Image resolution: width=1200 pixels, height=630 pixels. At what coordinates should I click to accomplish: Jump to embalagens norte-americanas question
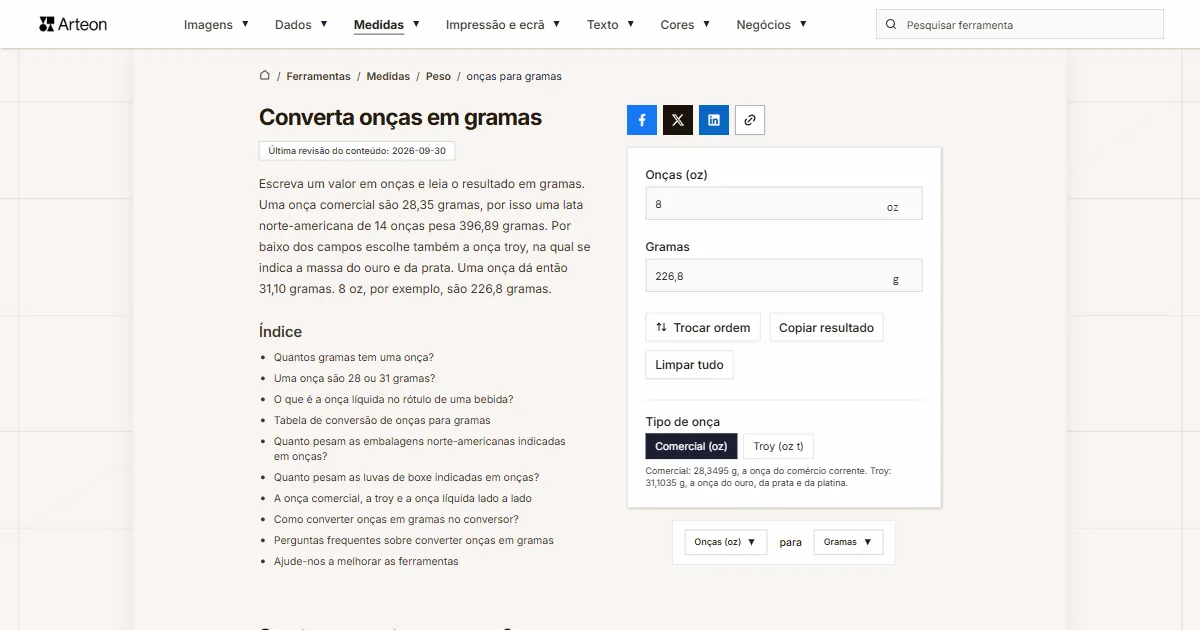coord(420,448)
